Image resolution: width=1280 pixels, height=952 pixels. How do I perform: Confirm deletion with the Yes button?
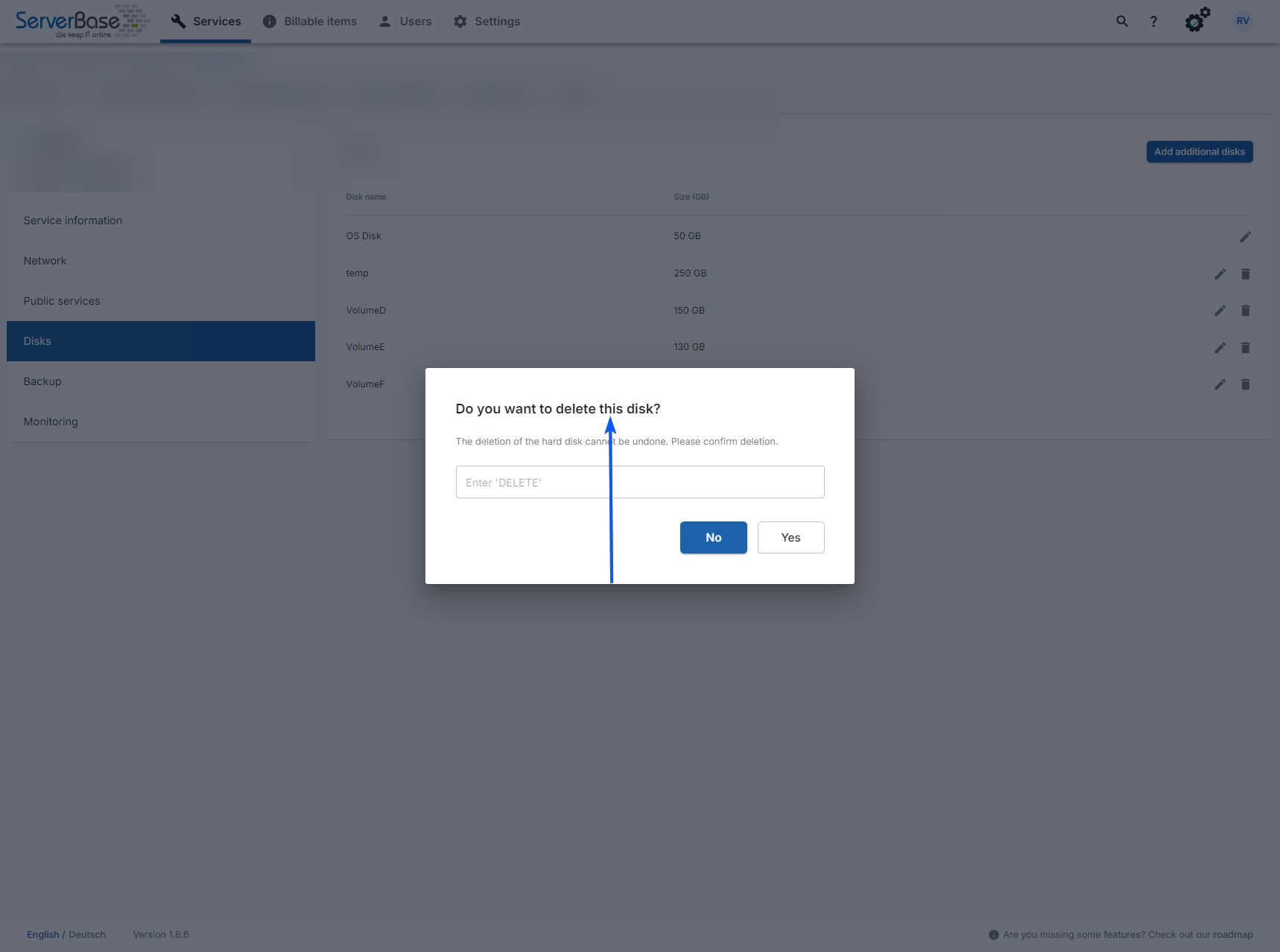tap(791, 538)
